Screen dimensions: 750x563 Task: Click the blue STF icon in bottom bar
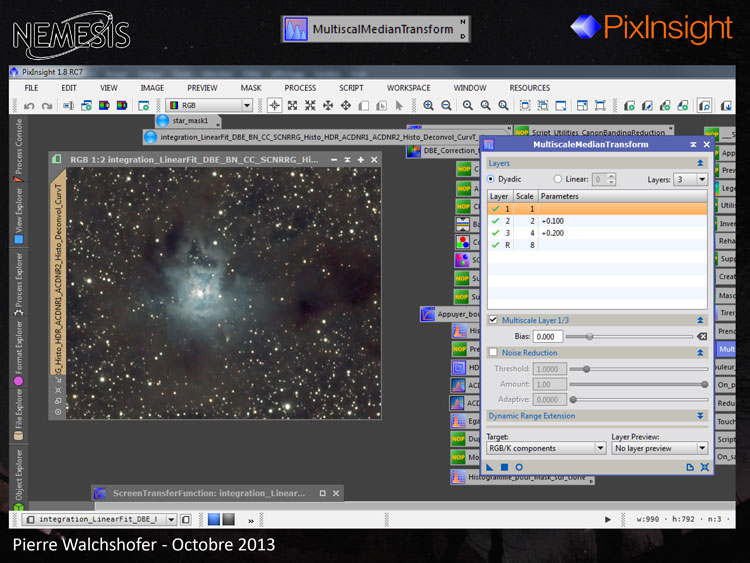214,519
